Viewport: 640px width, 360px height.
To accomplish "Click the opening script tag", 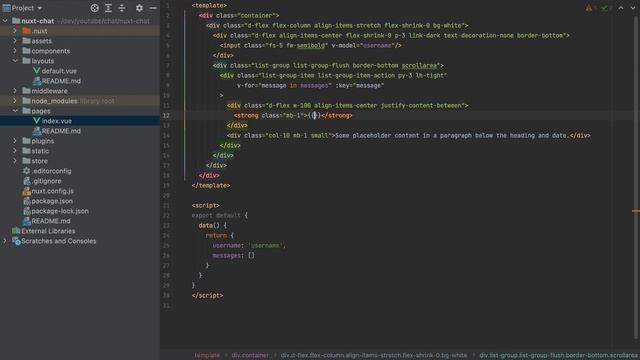I will [206, 205].
